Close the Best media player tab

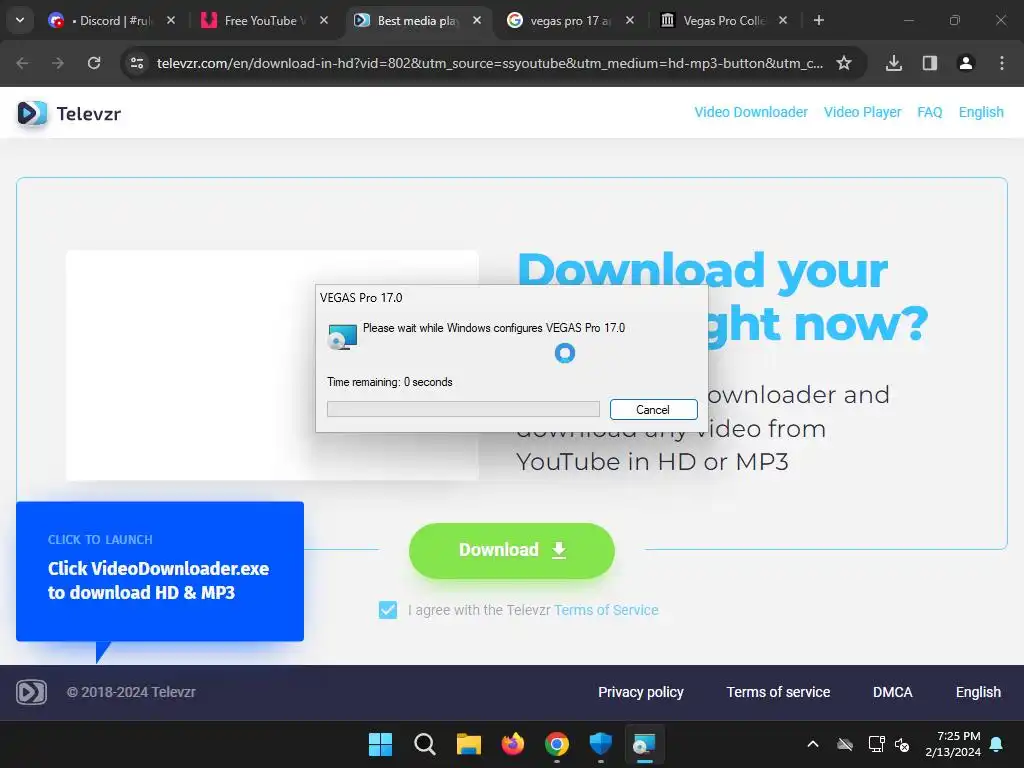(477, 20)
